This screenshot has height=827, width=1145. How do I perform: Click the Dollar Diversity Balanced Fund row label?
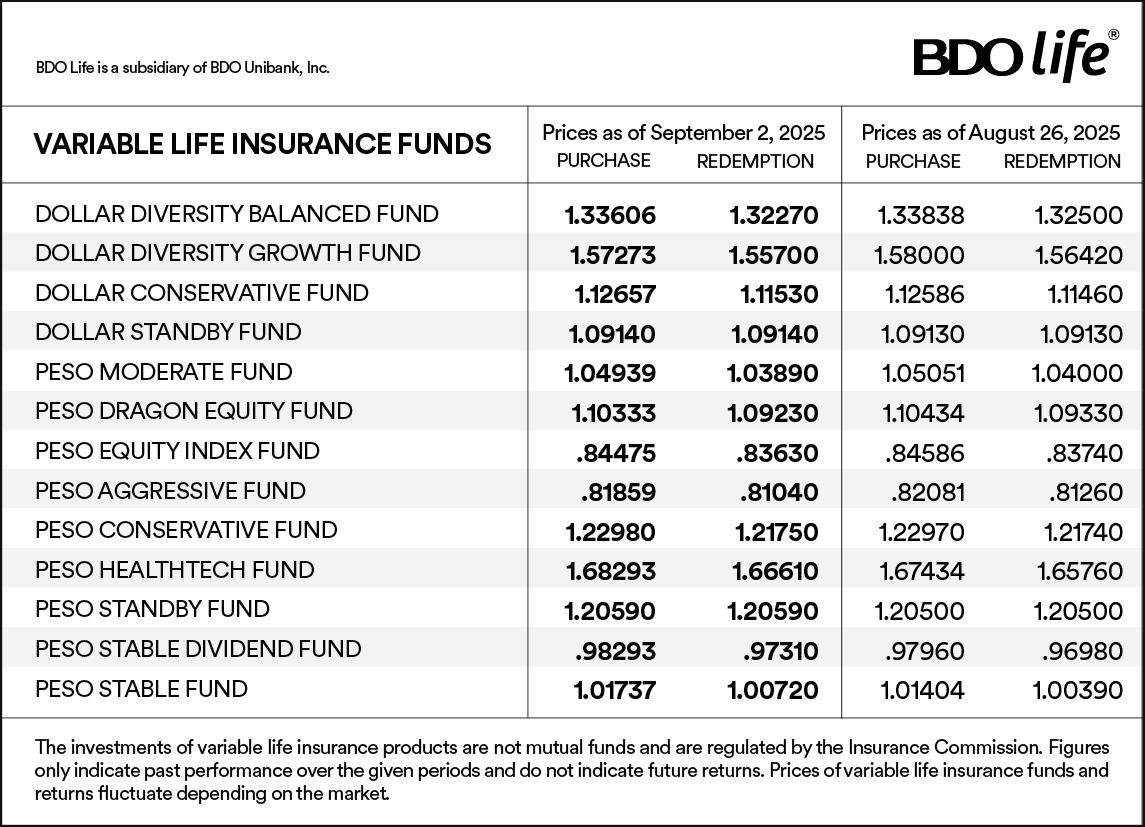point(237,214)
